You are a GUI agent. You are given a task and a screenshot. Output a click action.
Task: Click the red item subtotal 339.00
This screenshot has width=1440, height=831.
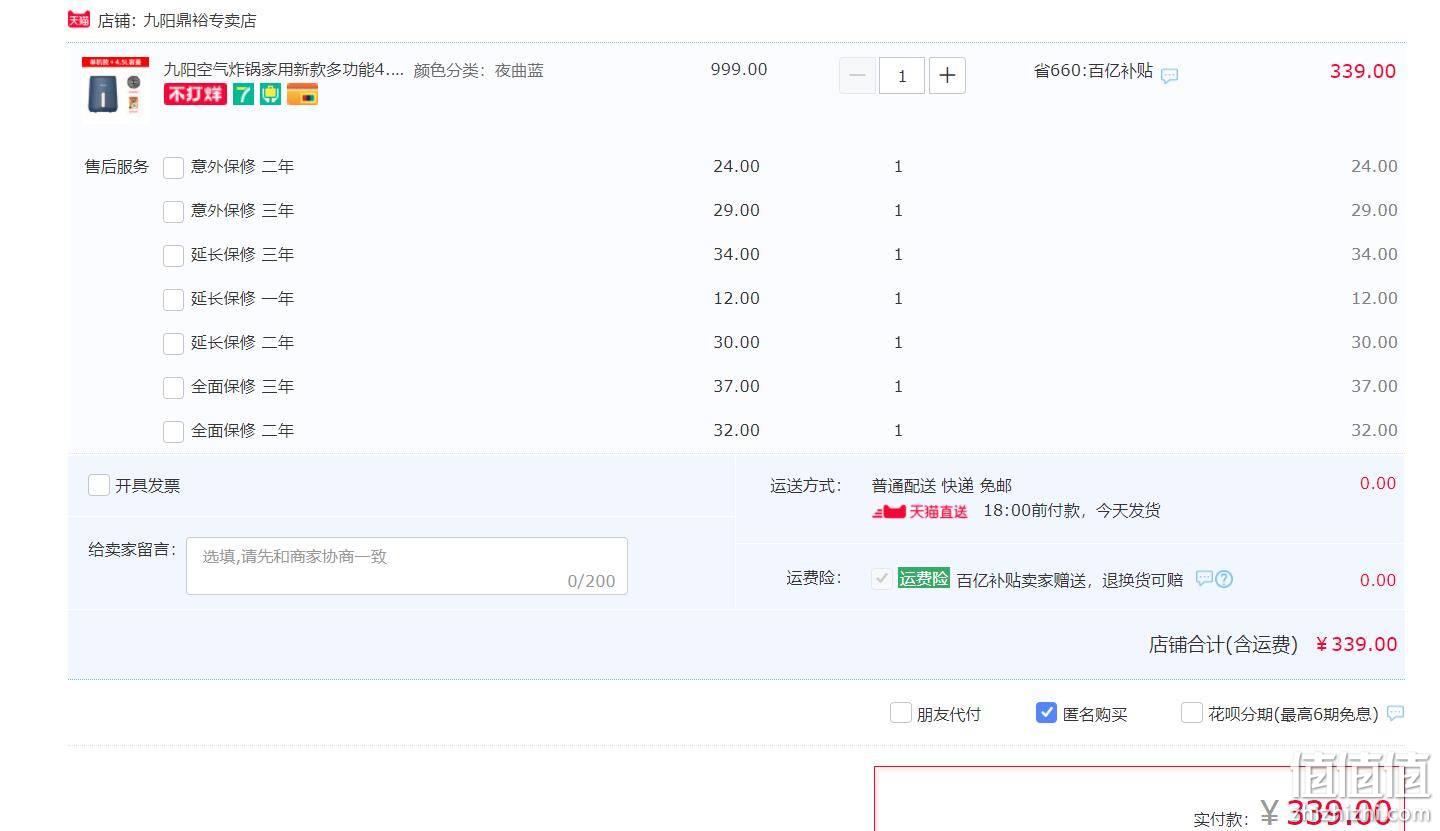[x=1363, y=71]
